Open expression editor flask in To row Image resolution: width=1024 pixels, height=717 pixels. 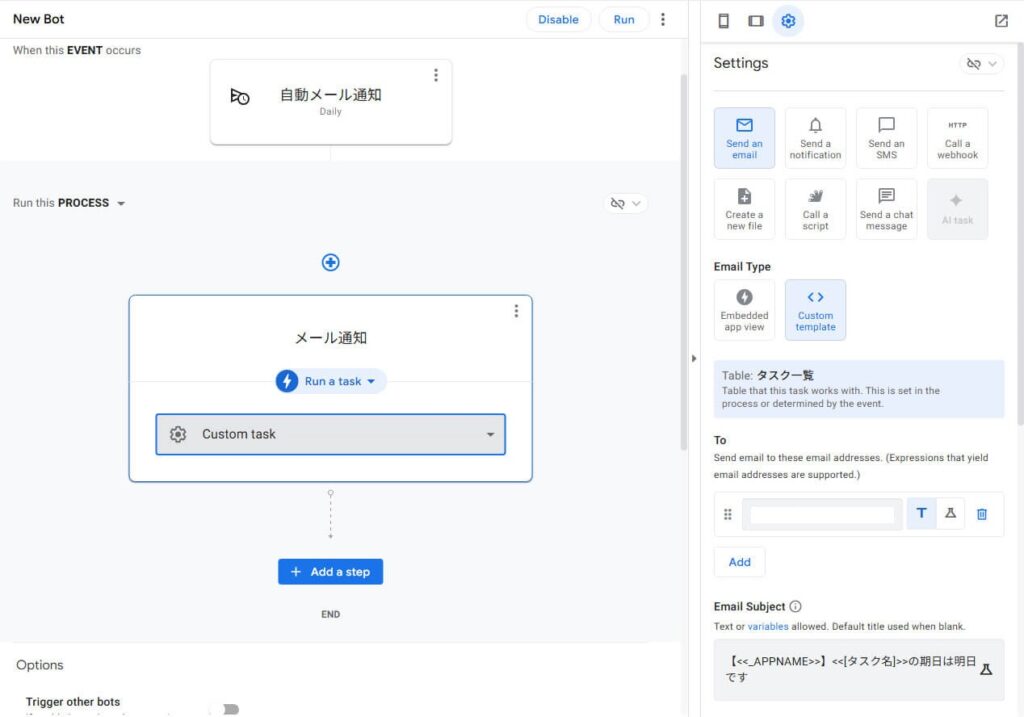click(950, 514)
